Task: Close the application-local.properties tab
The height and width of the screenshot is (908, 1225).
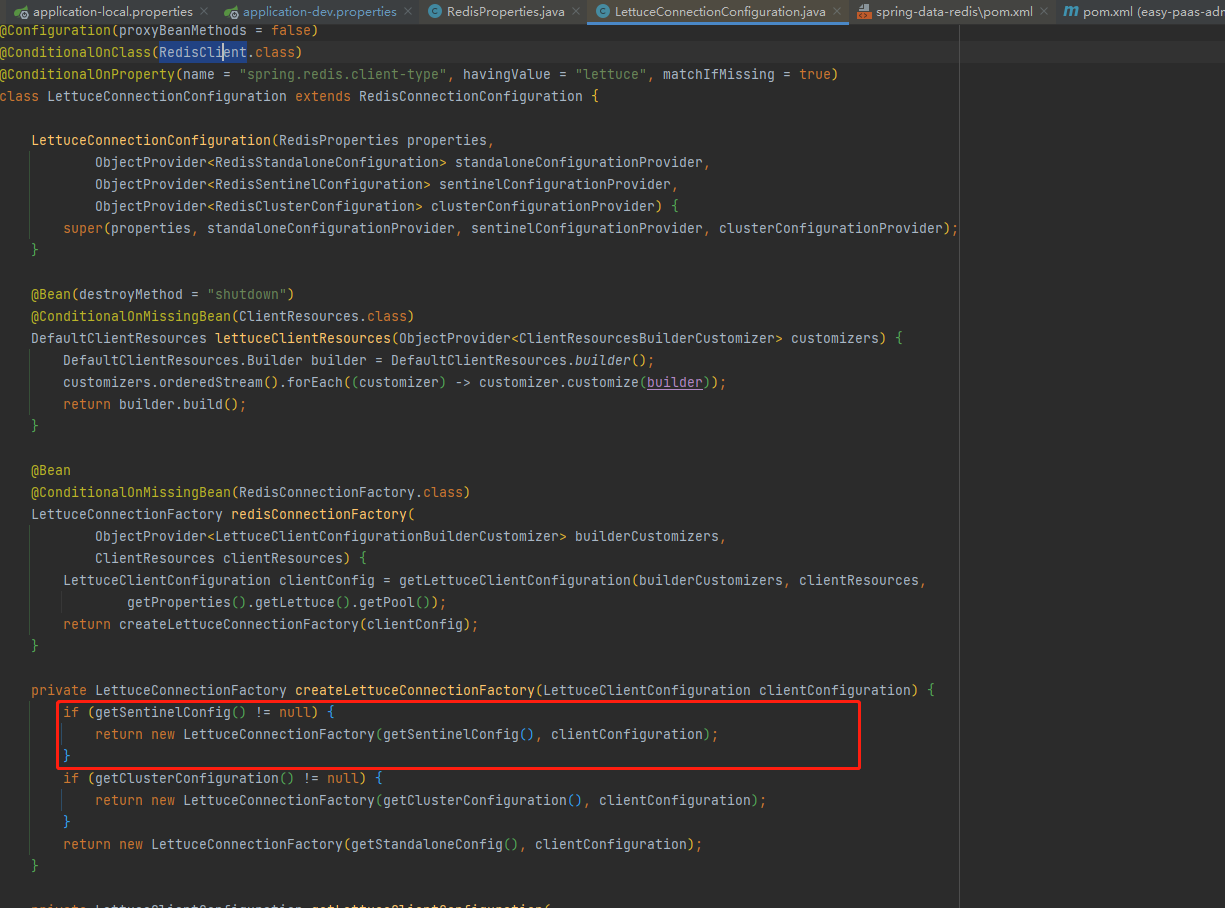Action: [205, 12]
